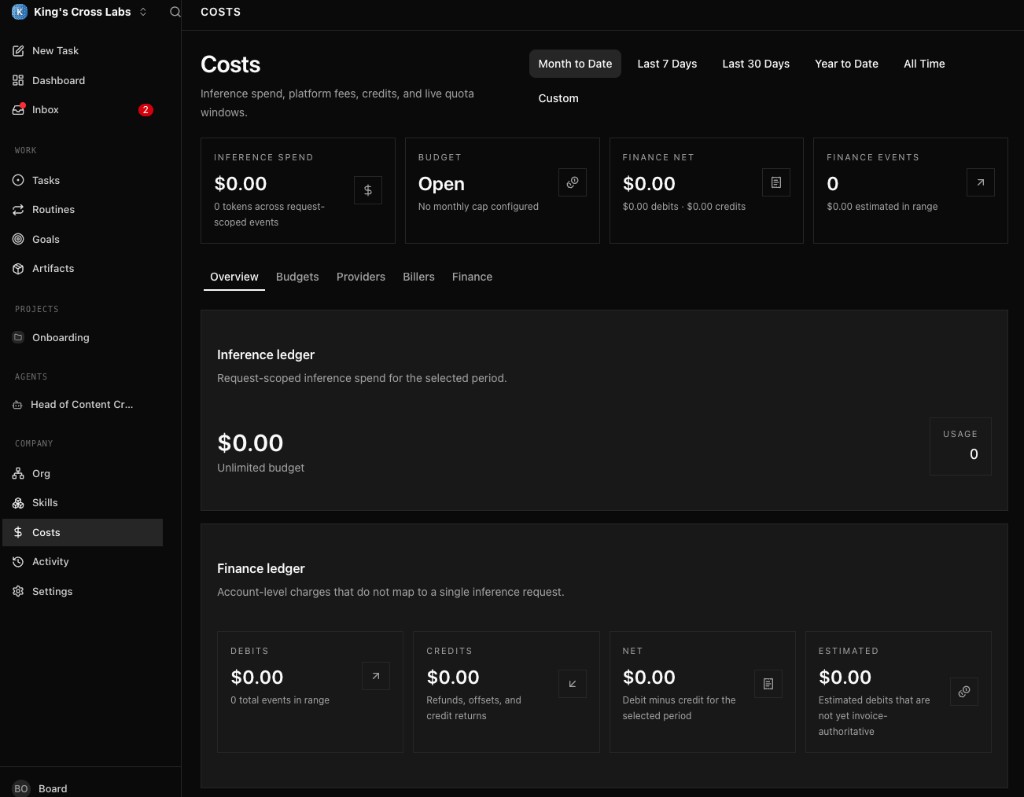This screenshot has width=1024, height=797.
Task: Switch to the Finance tab
Action: (472, 277)
